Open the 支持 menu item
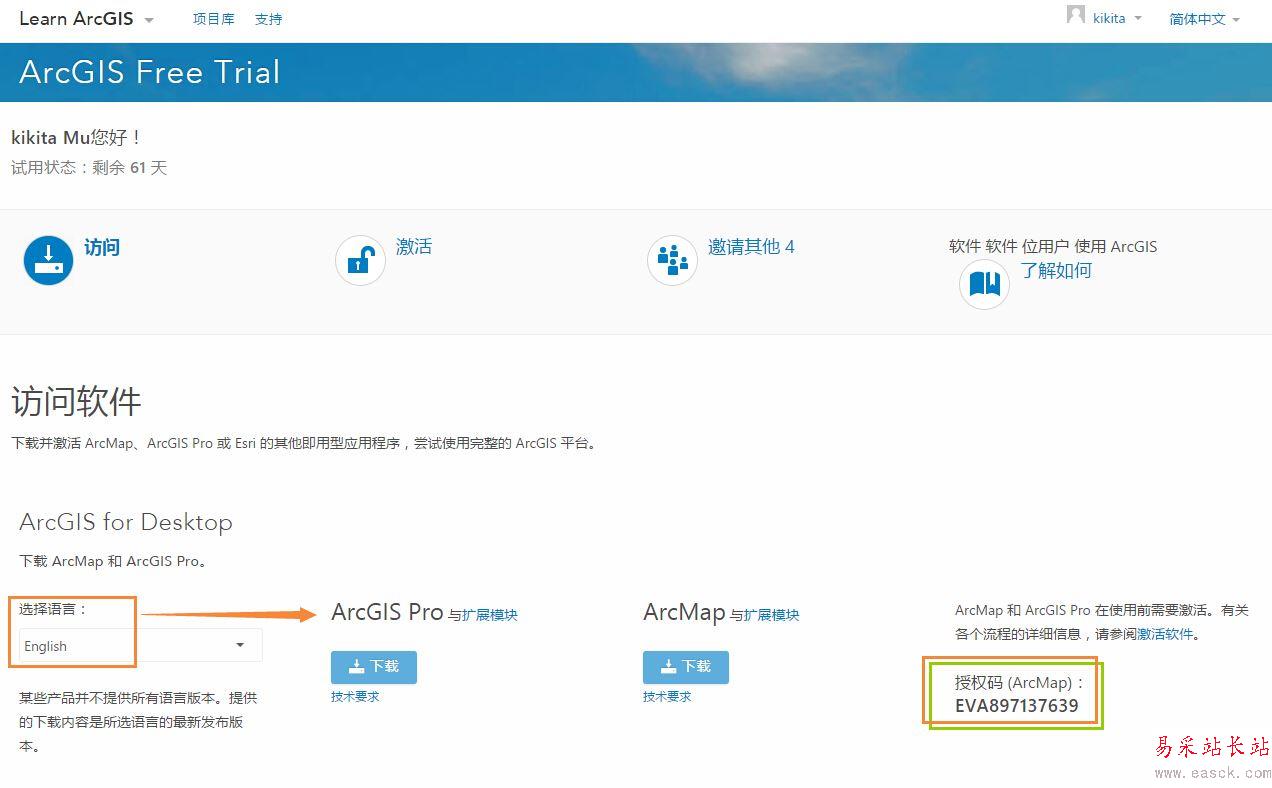 tap(268, 19)
